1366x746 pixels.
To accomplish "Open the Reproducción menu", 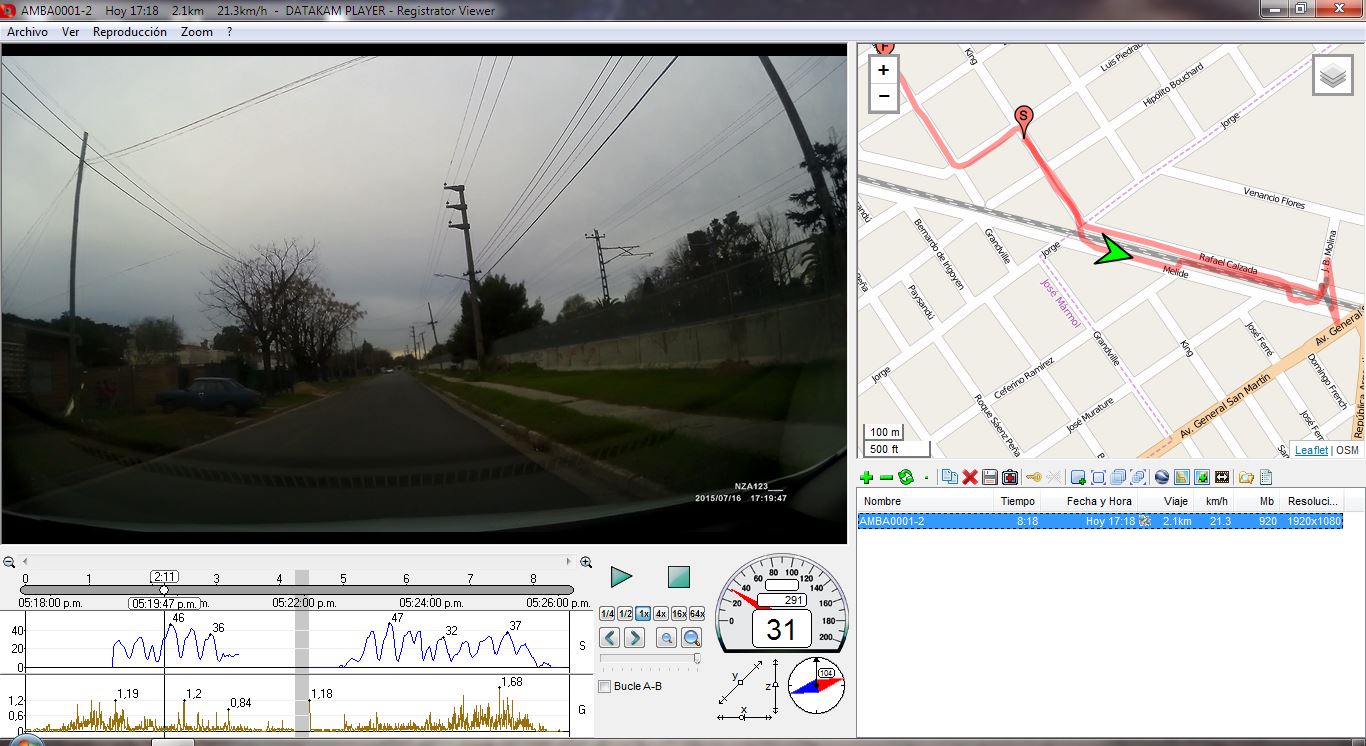I will [x=130, y=32].
